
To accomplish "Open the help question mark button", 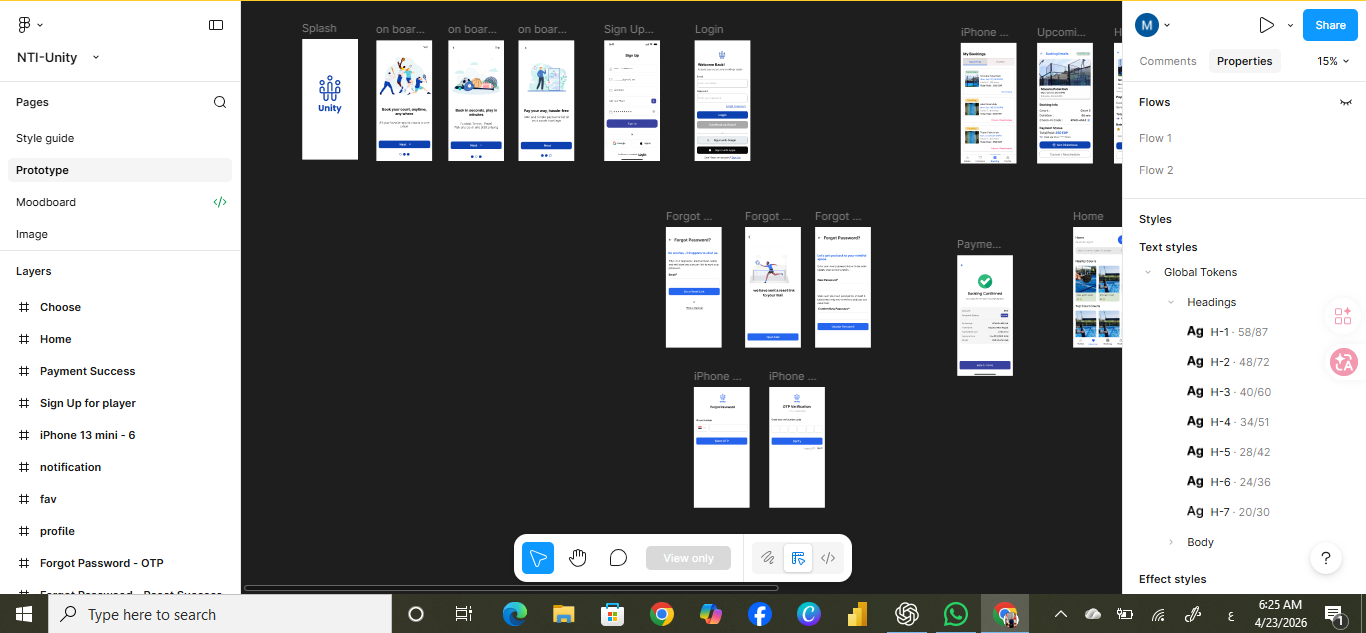I will pyautogui.click(x=1326, y=558).
